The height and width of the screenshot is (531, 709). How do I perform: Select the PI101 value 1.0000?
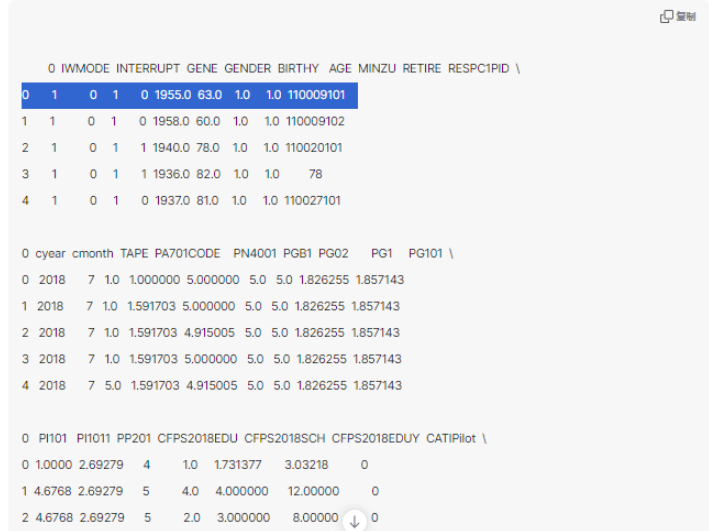53,465
